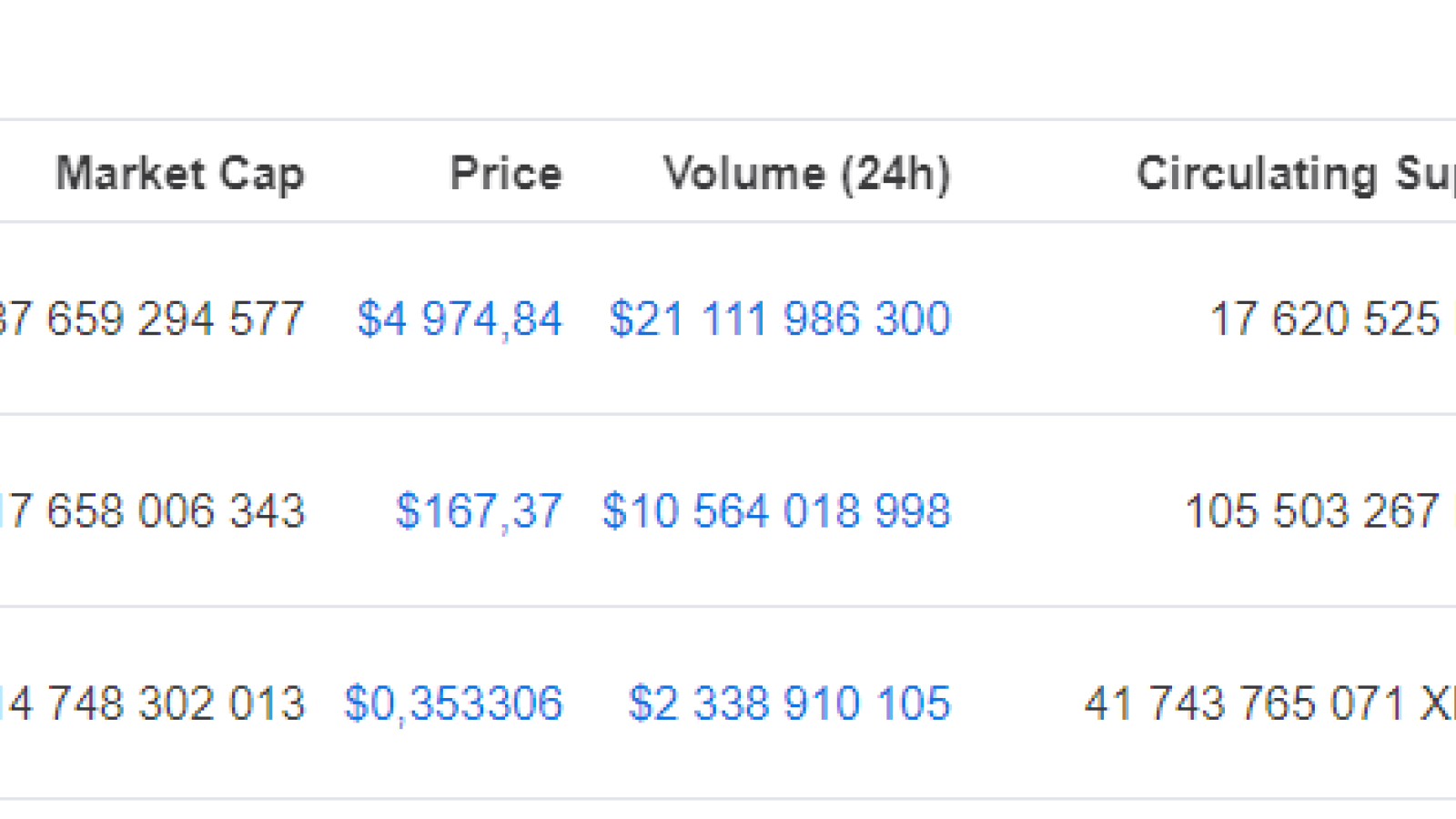Viewport: 1456px width, 819px height.
Task: Click the second table row with $167,37
Action: point(728,511)
